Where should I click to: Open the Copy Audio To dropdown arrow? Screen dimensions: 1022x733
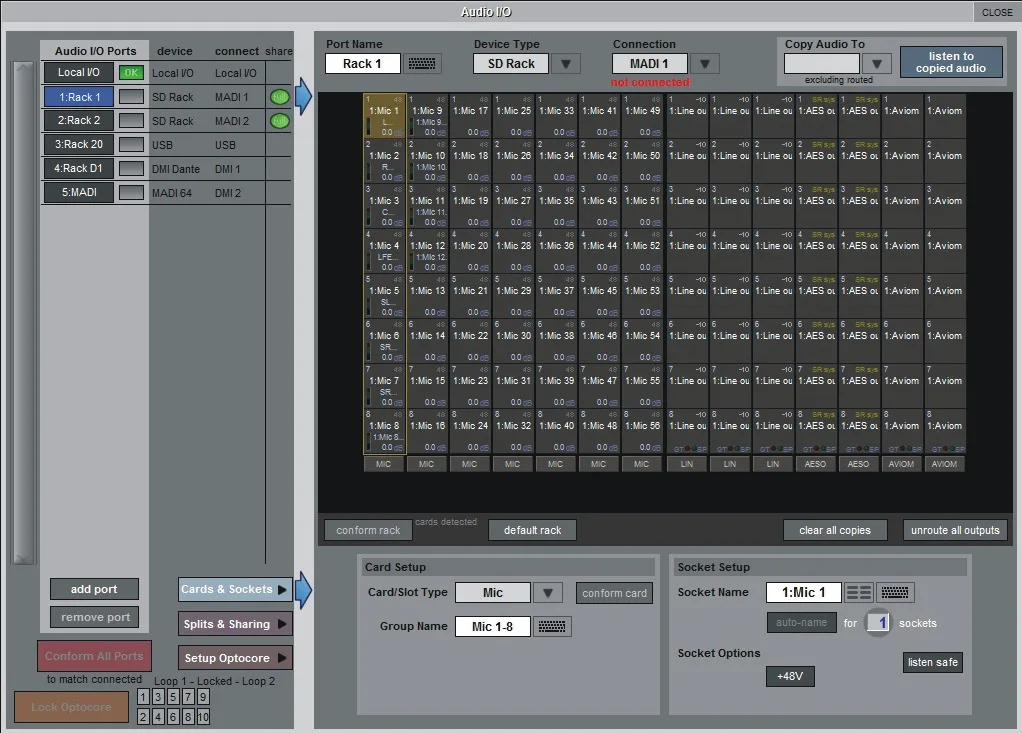(x=877, y=63)
